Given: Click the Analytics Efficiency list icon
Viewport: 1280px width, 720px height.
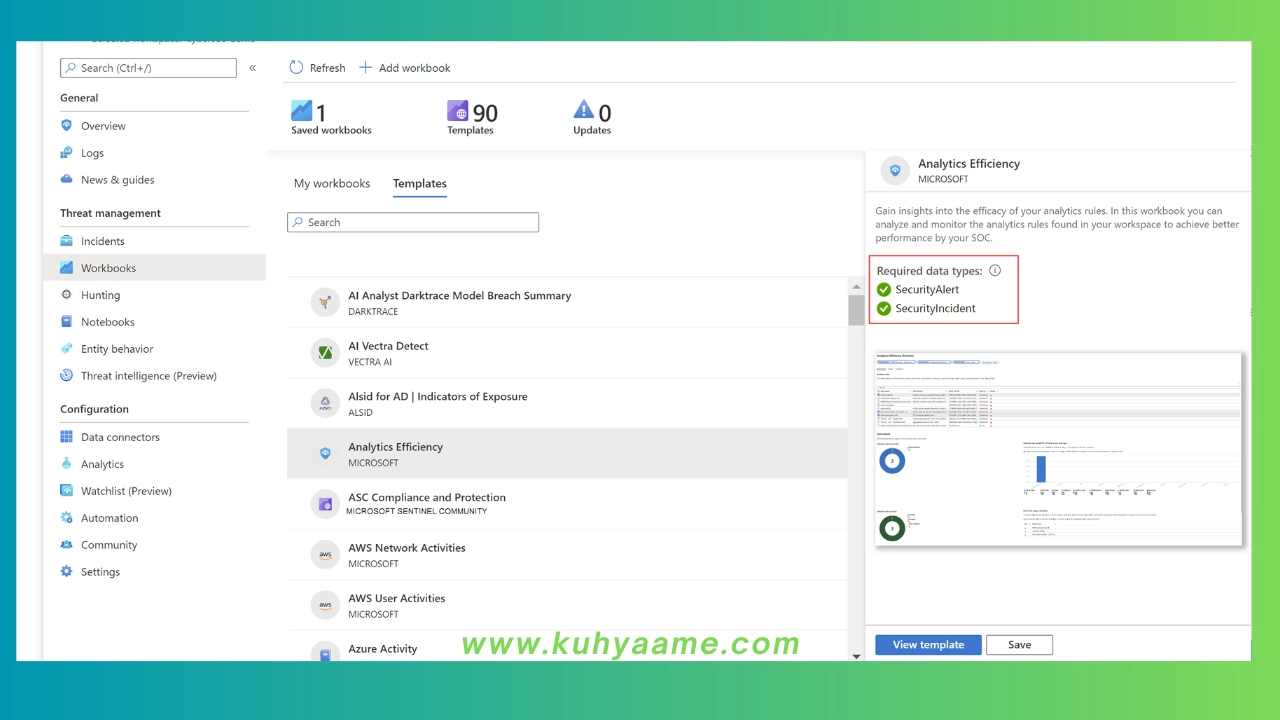Looking at the screenshot, I should [325, 453].
